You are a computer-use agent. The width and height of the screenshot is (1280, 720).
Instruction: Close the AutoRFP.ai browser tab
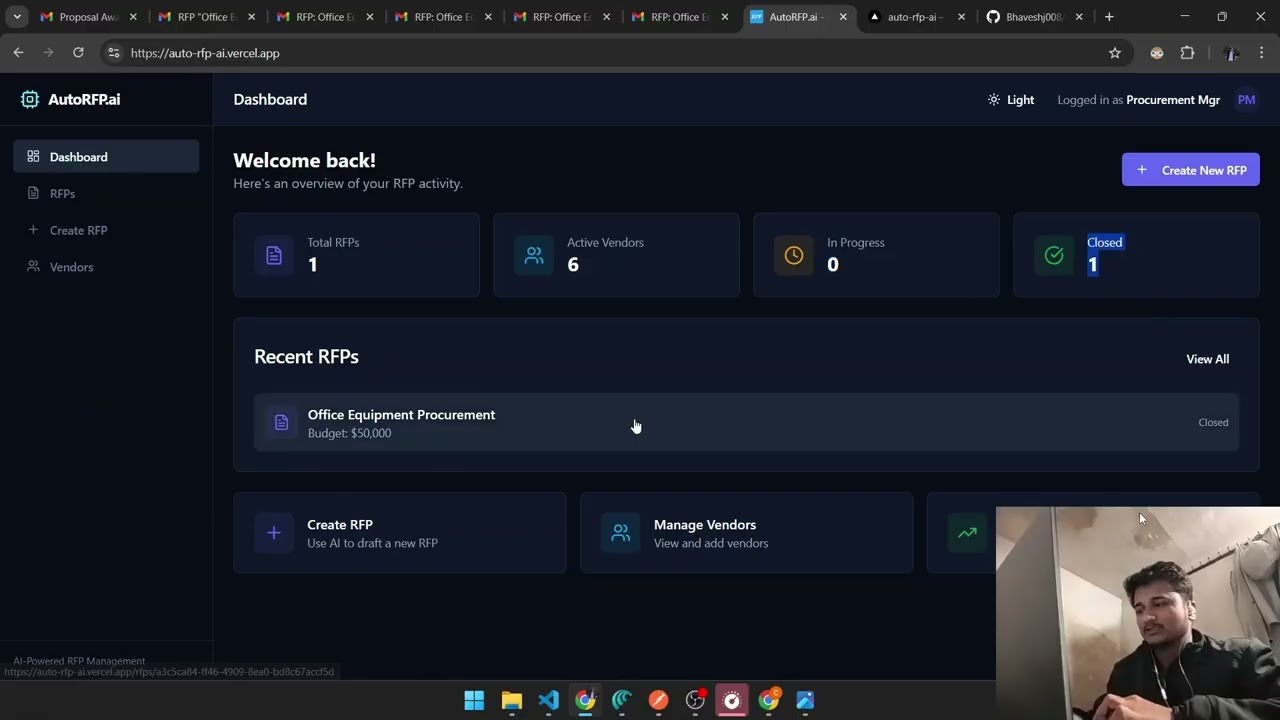pos(843,17)
